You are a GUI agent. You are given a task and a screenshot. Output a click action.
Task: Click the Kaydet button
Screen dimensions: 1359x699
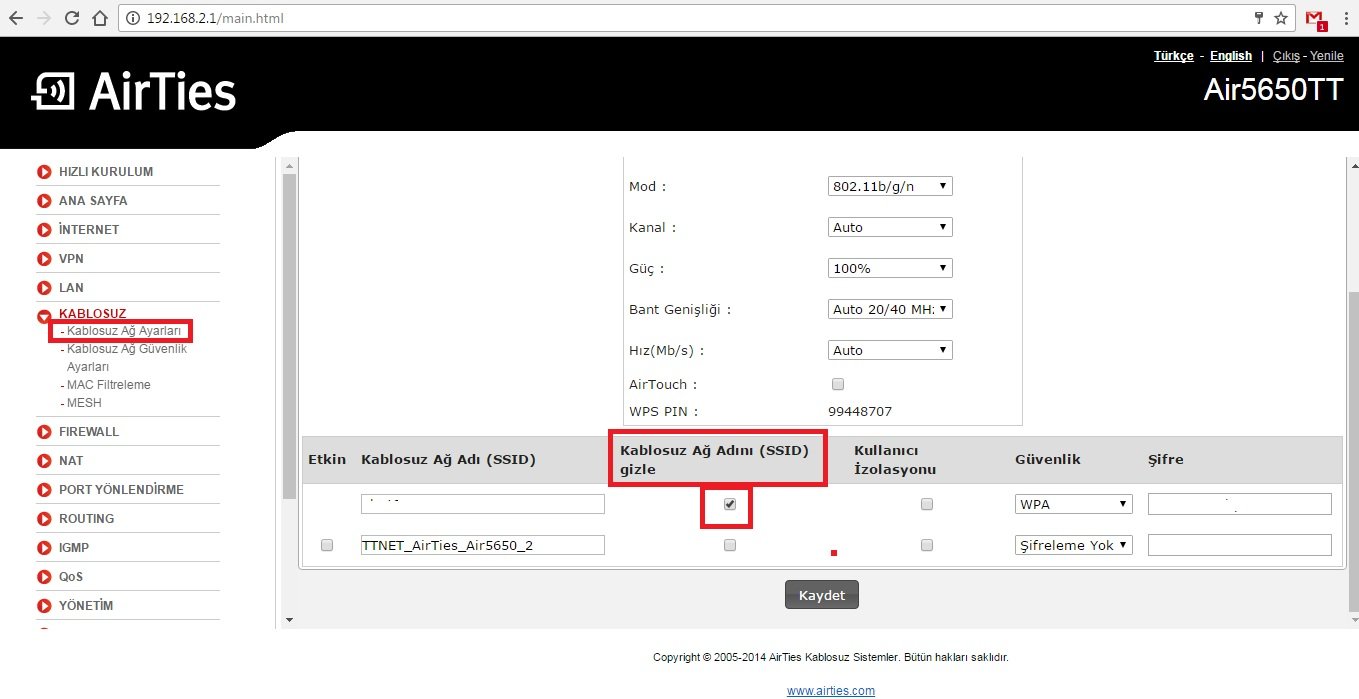pos(822,595)
